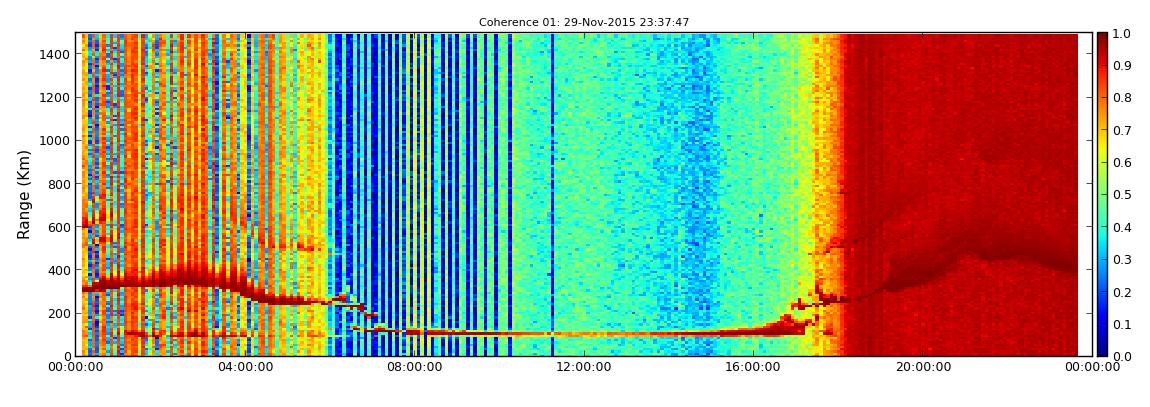Click the 04:00:00 time axis label

pyautogui.click(x=244, y=367)
